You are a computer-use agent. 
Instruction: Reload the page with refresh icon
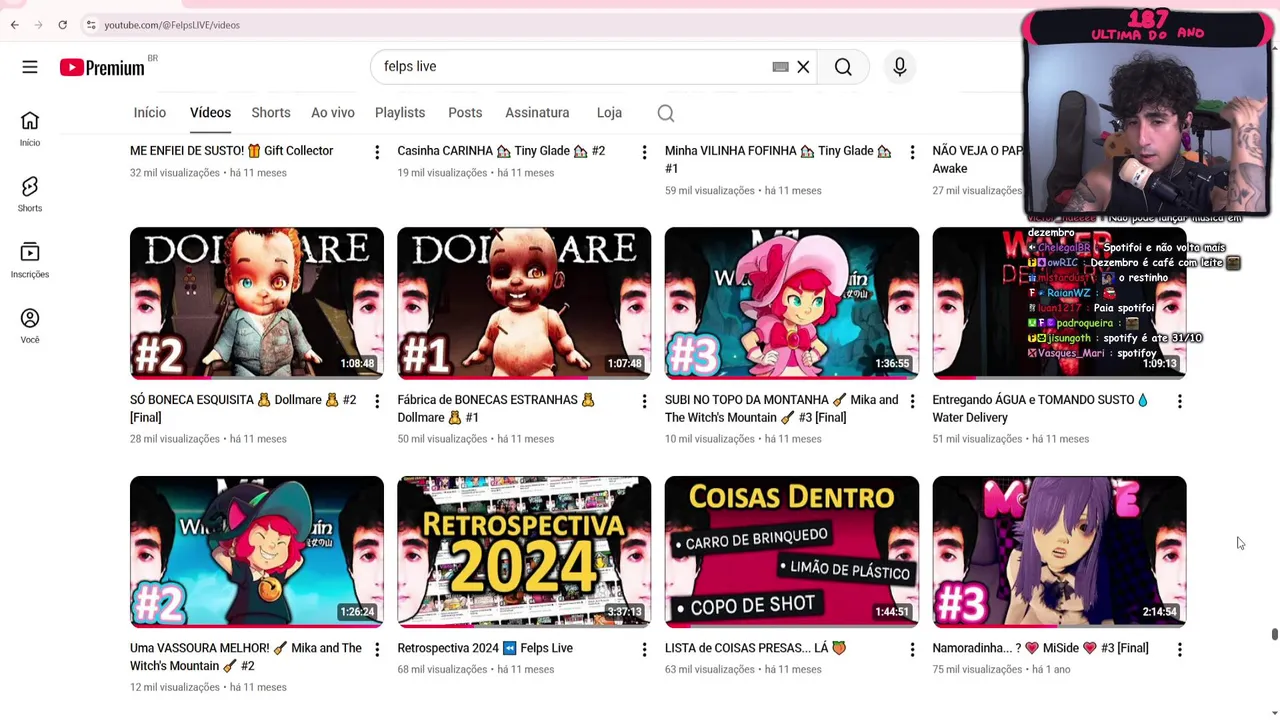(62, 25)
